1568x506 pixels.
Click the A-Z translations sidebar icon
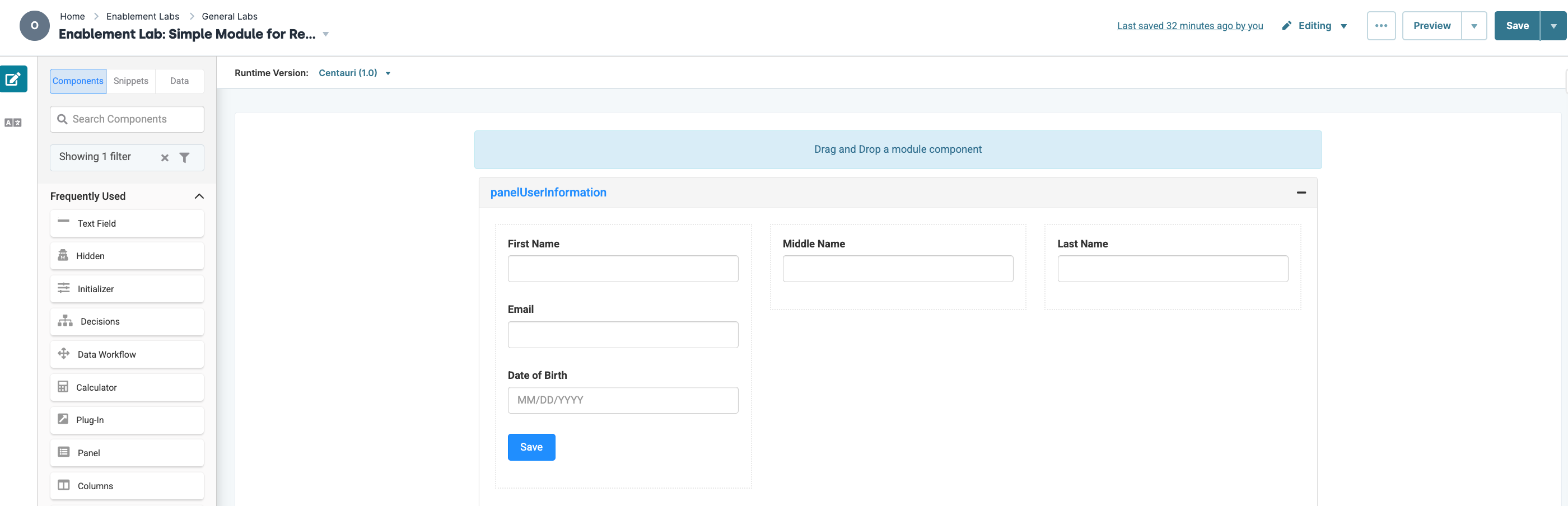coord(13,121)
